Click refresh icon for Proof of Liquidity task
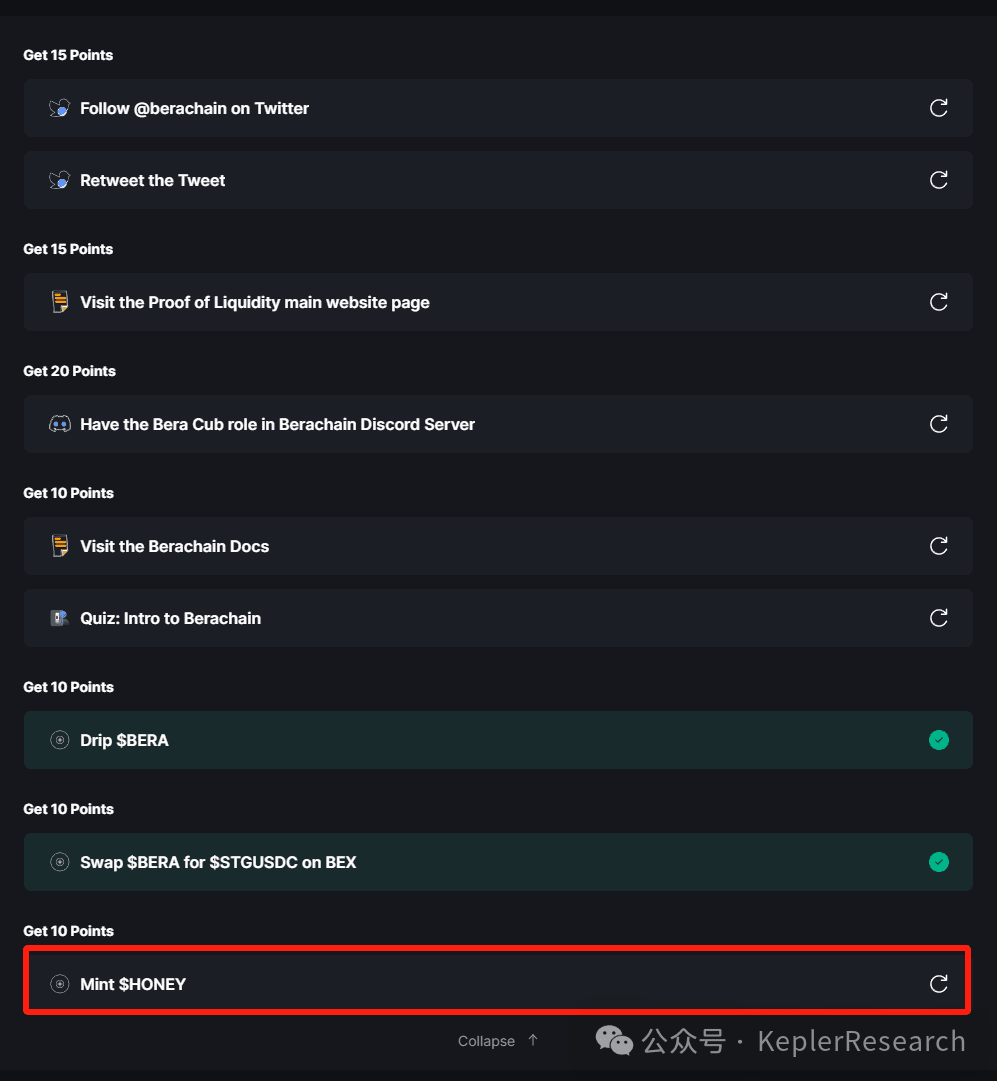997x1081 pixels. [x=938, y=302]
